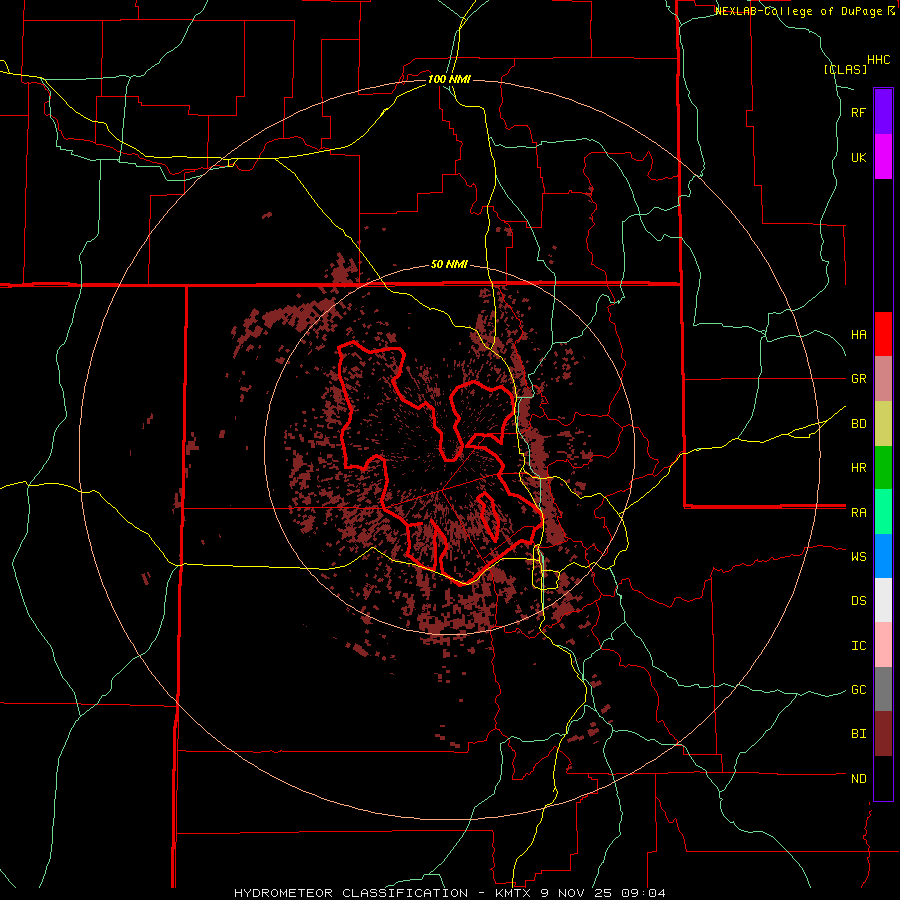Click the IC pink legend swatch
The width and height of the screenshot is (900, 900).
tap(883, 645)
